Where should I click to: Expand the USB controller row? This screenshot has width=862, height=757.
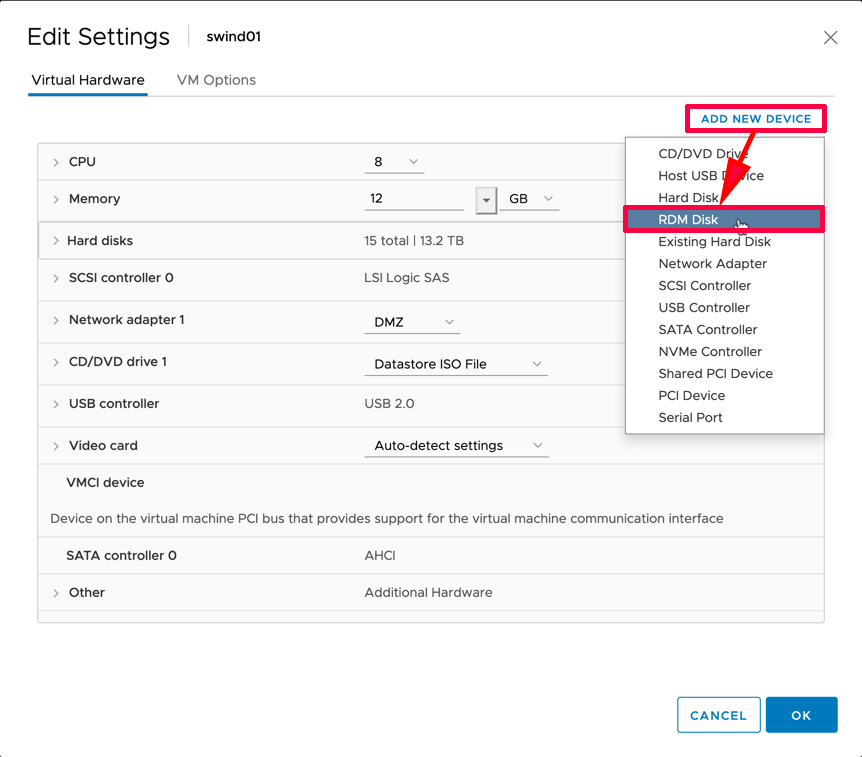56,404
